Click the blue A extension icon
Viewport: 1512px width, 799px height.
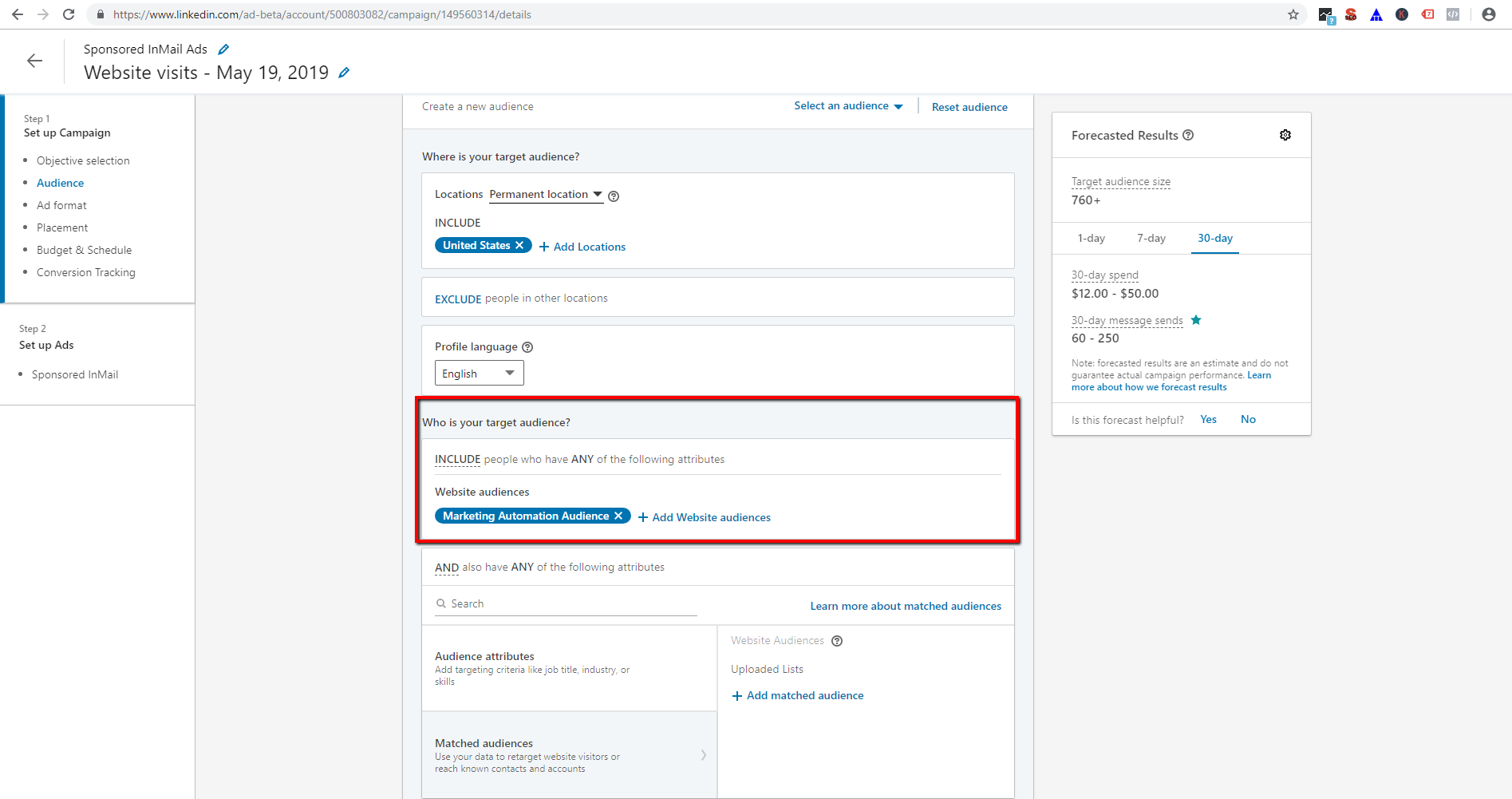pos(1376,14)
